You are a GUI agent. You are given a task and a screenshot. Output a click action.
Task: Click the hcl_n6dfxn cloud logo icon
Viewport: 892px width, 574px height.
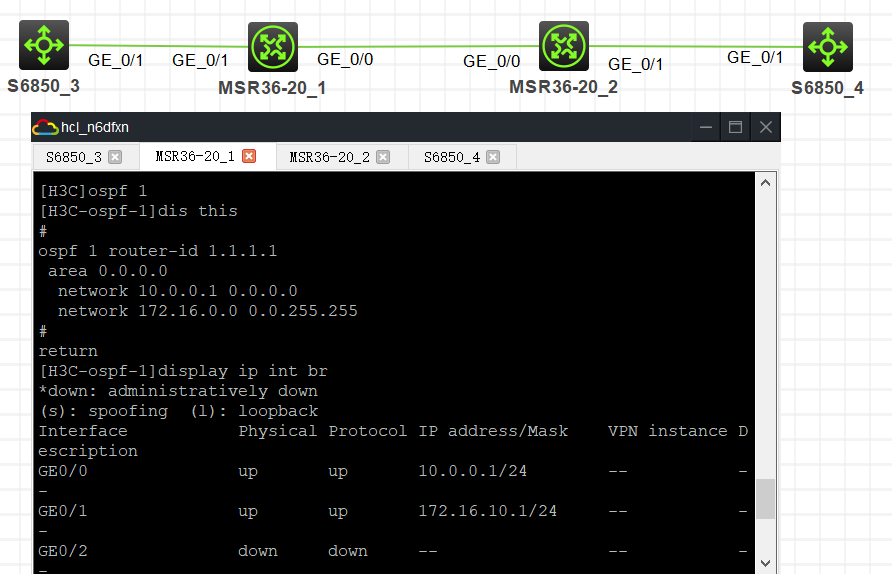[45, 127]
